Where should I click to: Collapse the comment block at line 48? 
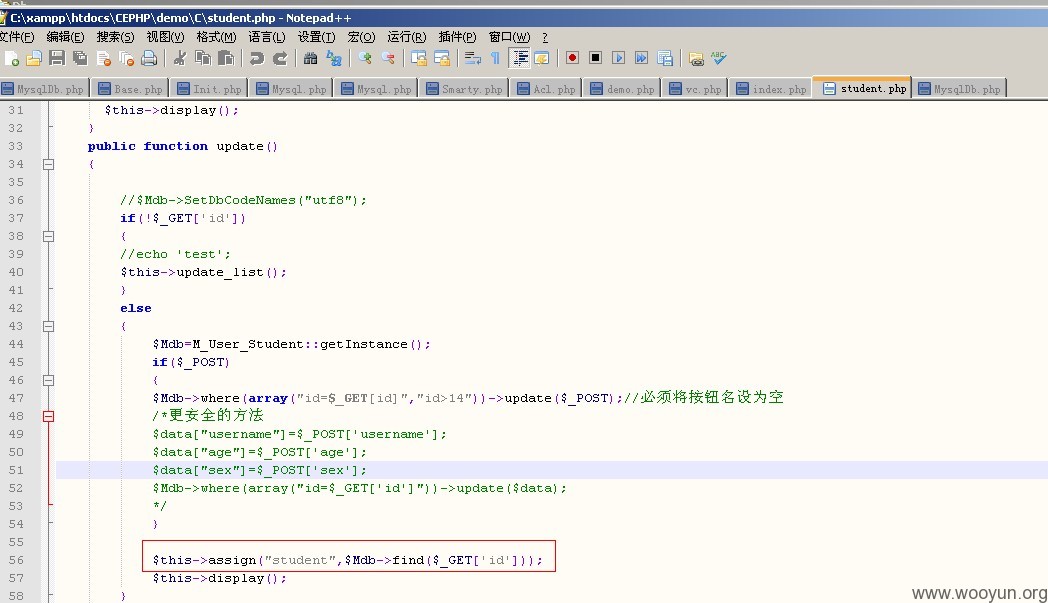[x=48, y=416]
